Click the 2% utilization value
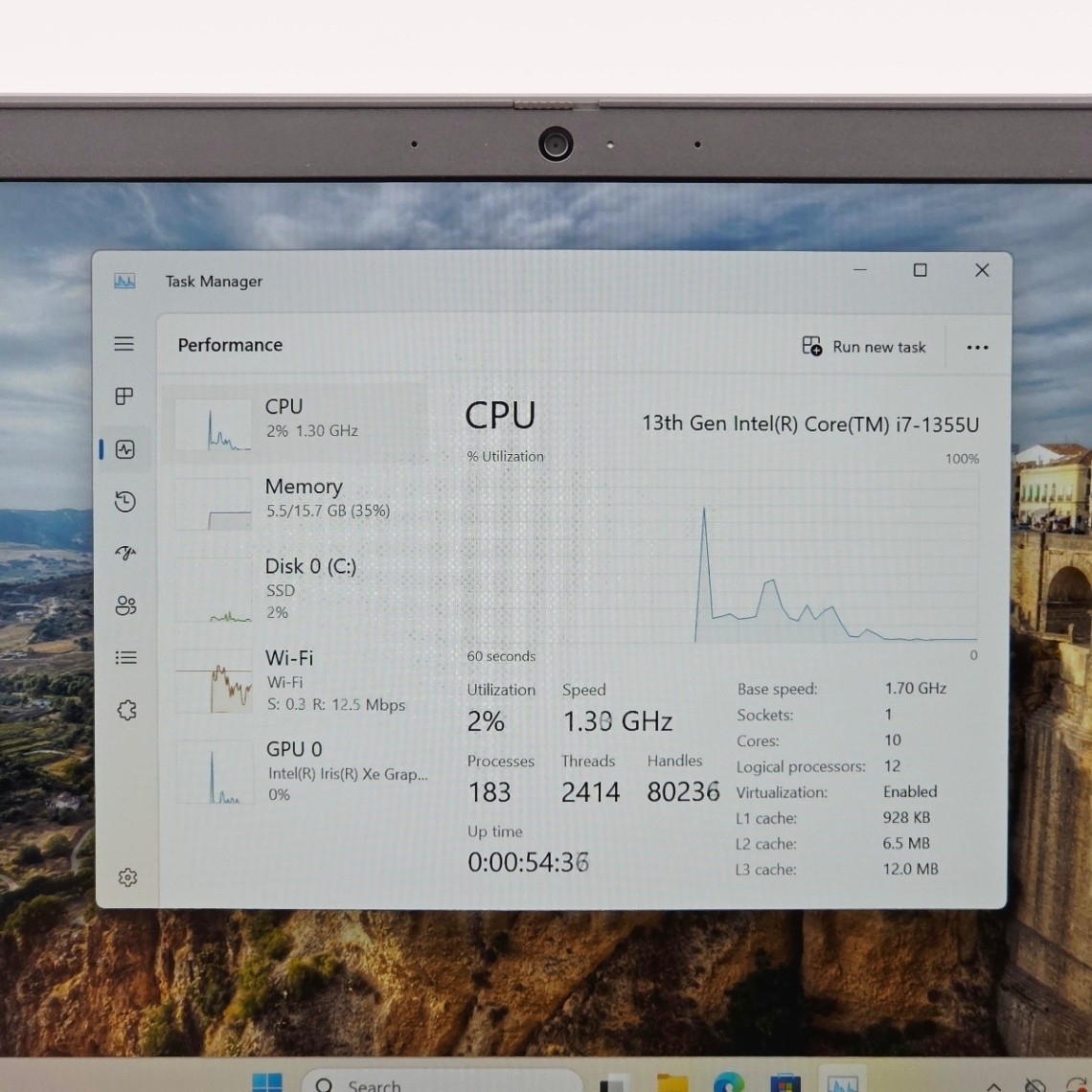 pyautogui.click(x=486, y=720)
